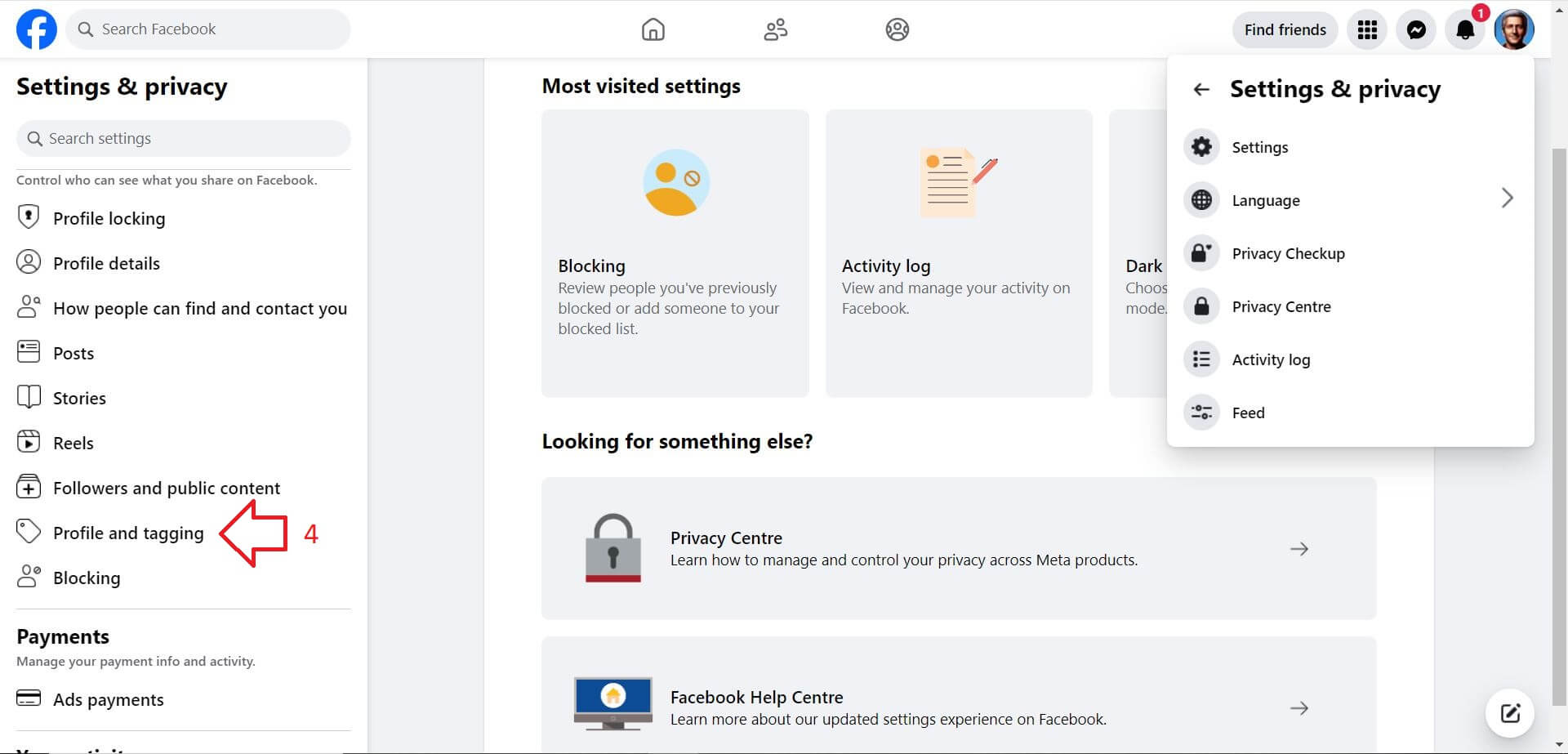Open the Messenger icon

(1416, 30)
